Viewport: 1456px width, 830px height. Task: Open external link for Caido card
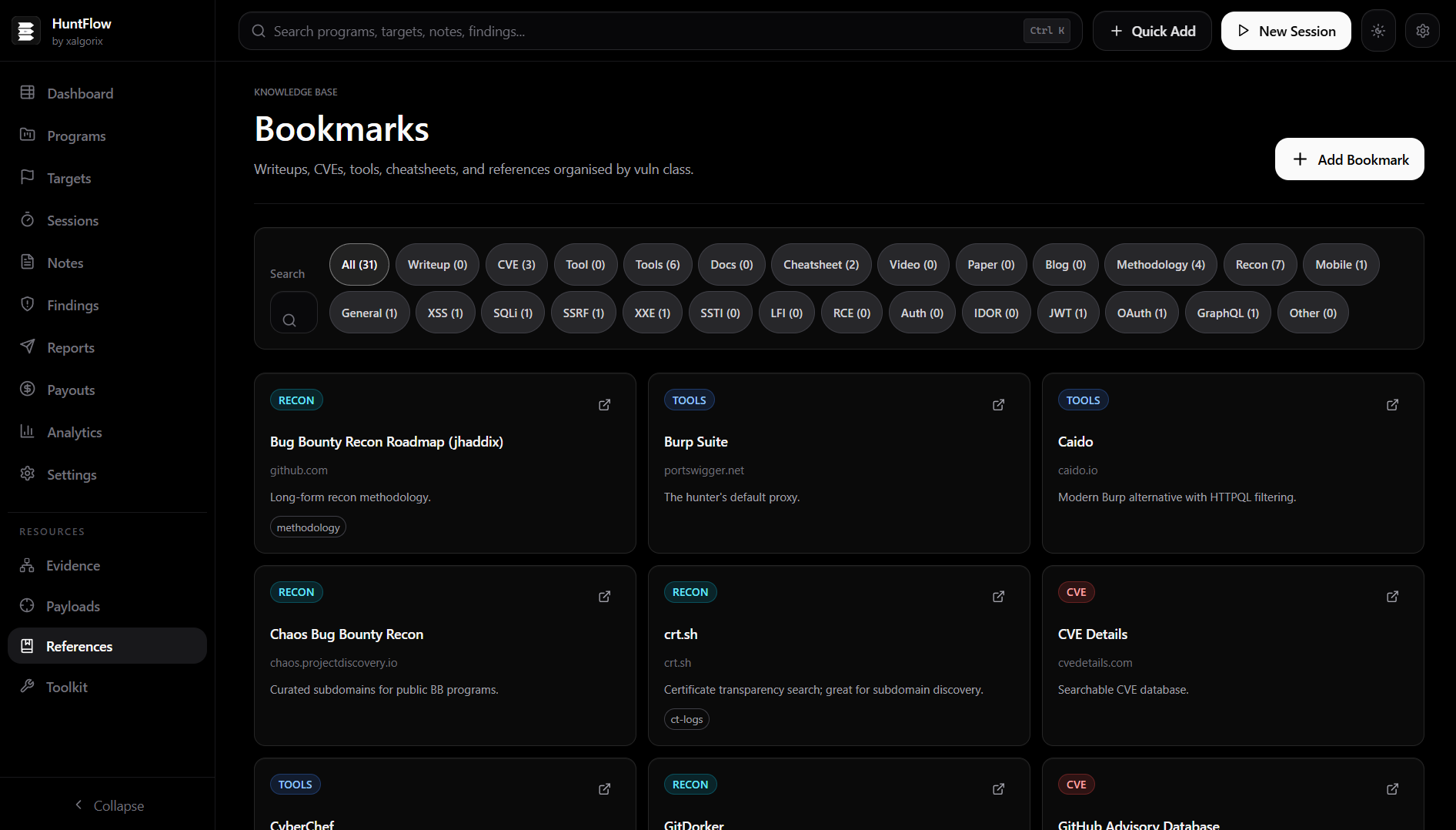pos(1393,405)
